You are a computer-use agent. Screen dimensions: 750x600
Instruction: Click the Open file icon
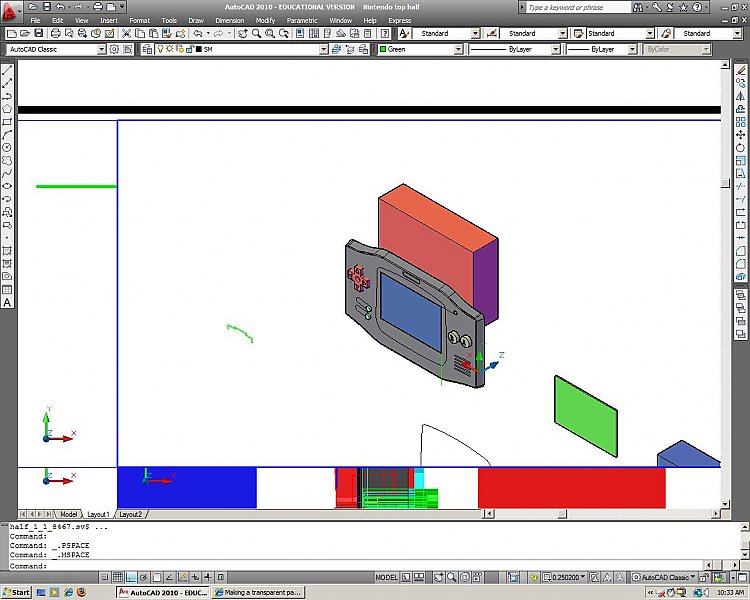(x=25, y=33)
